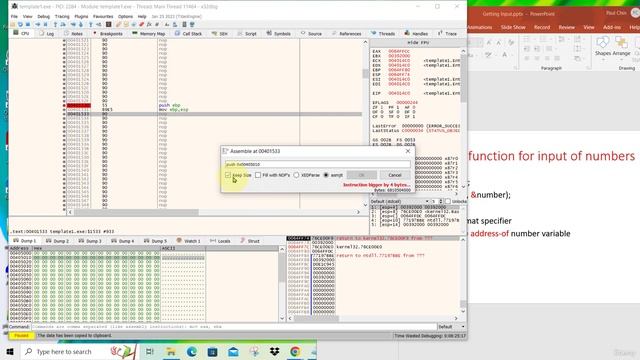Select the XEDParse radio button
The width and height of the screenshot is (640, 360).
296,175
